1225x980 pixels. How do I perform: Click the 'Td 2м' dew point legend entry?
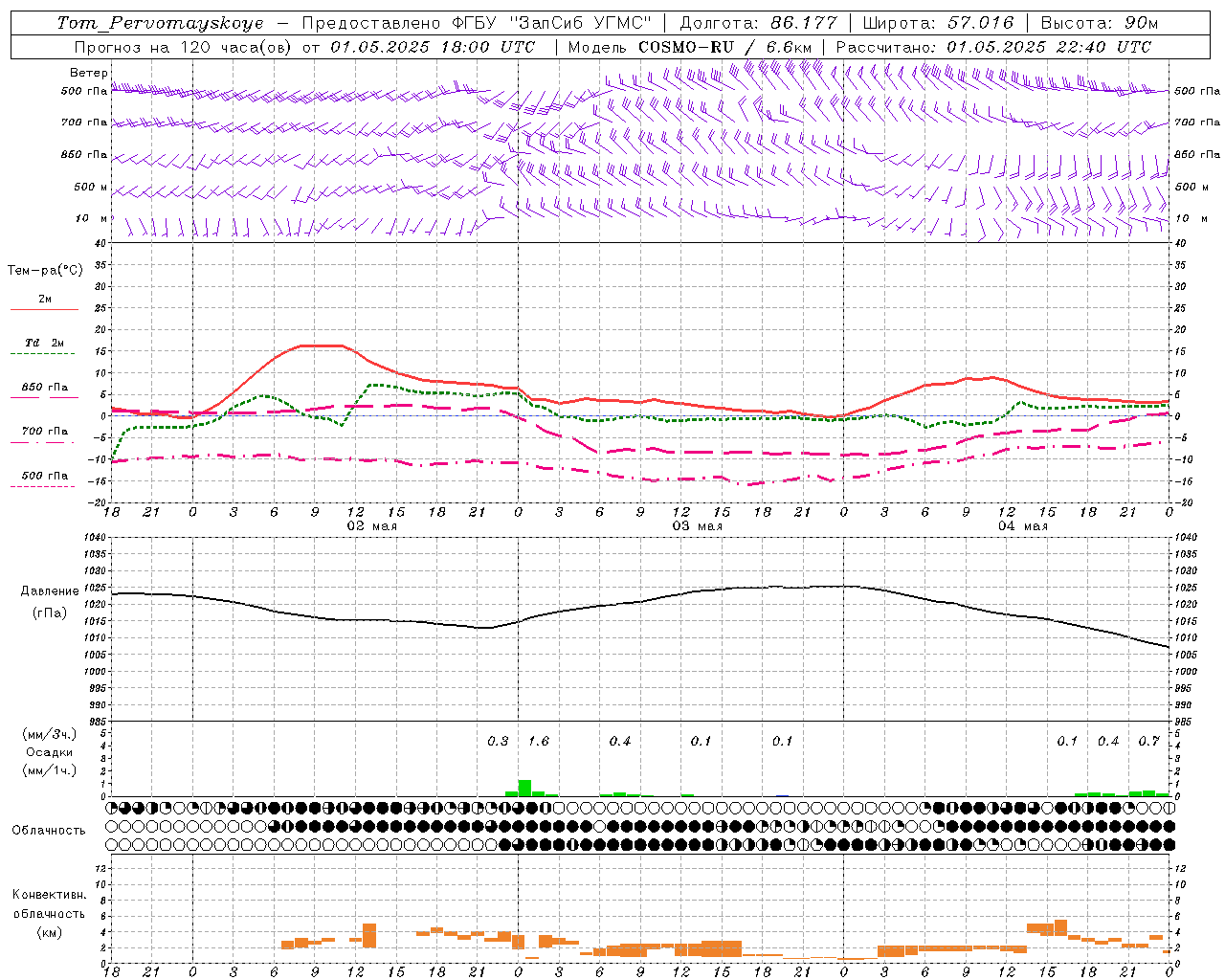coord(45,343)
